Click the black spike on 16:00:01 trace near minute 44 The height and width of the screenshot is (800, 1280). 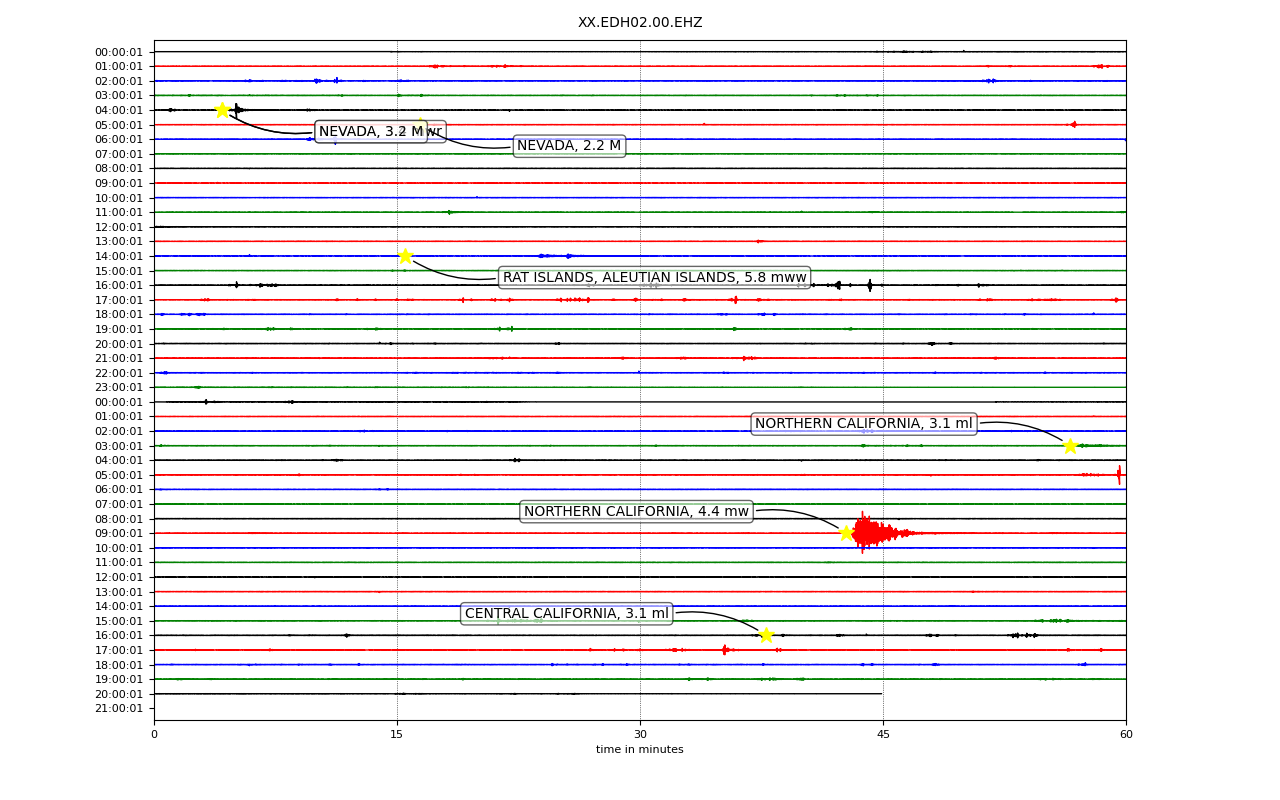pyautogui.click(x=870, y=285)
